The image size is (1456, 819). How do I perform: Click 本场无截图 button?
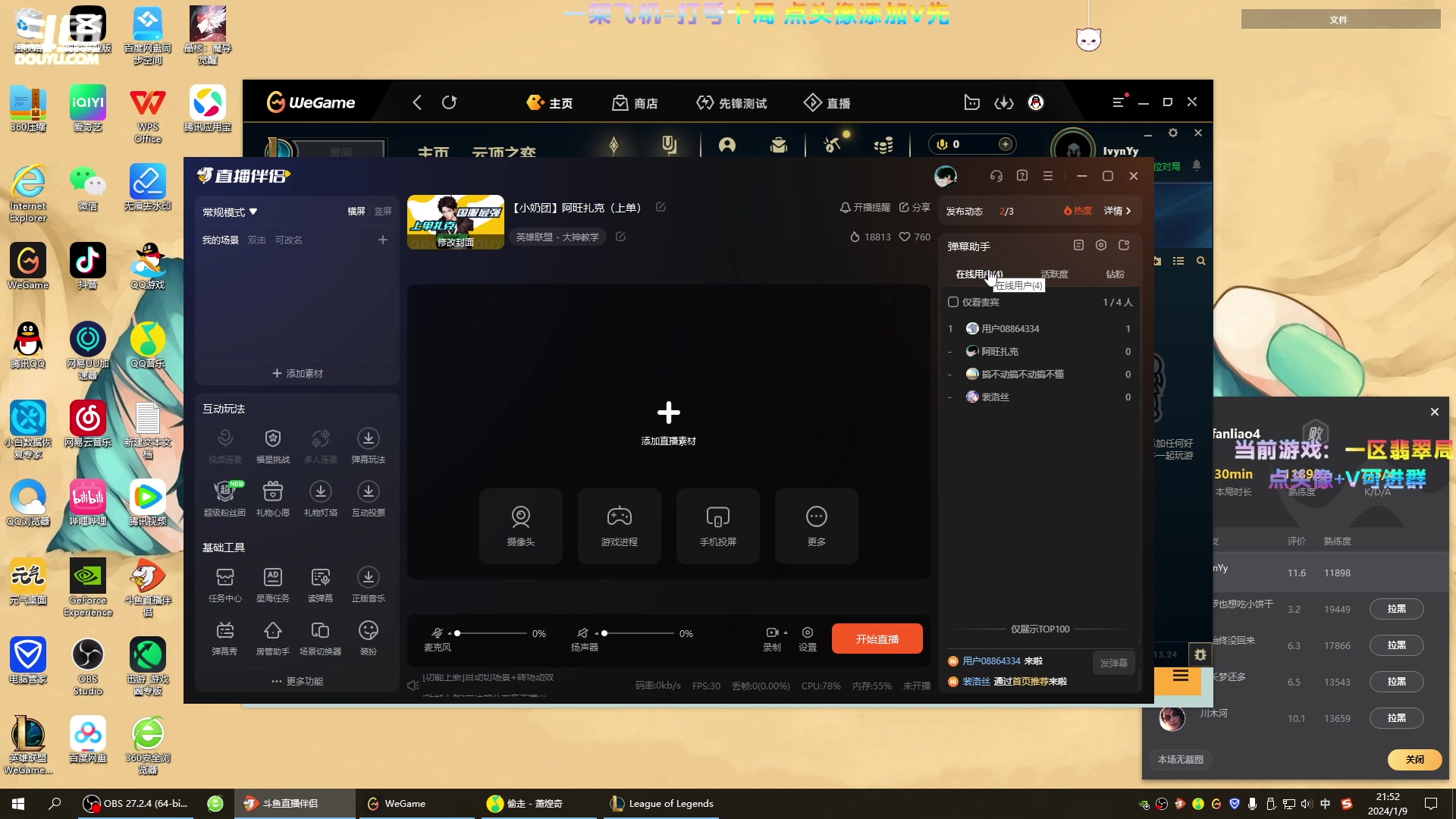click(x=1181, y=759)
